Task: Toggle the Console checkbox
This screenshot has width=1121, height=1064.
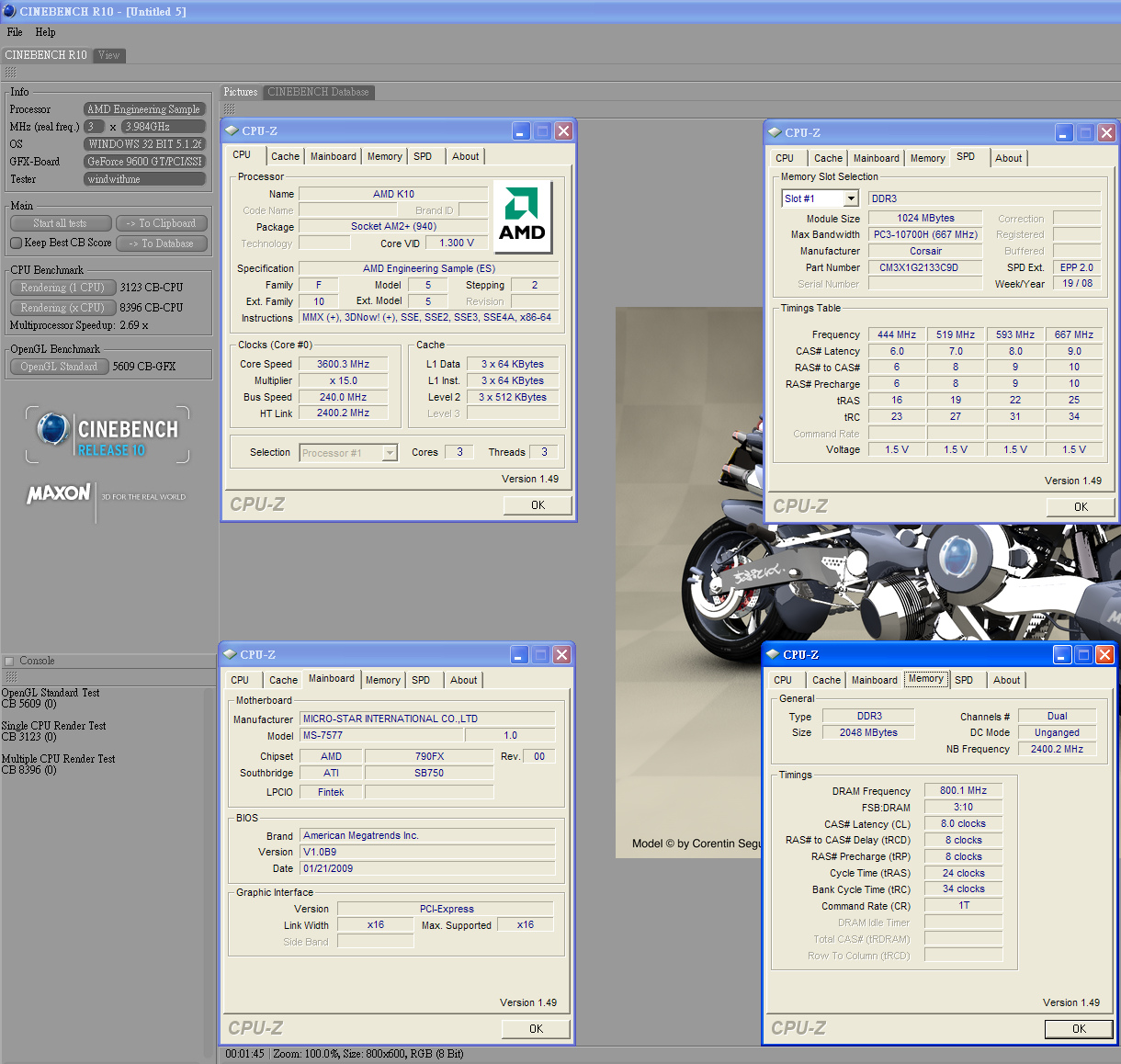Action: click(x=10, y=661)
